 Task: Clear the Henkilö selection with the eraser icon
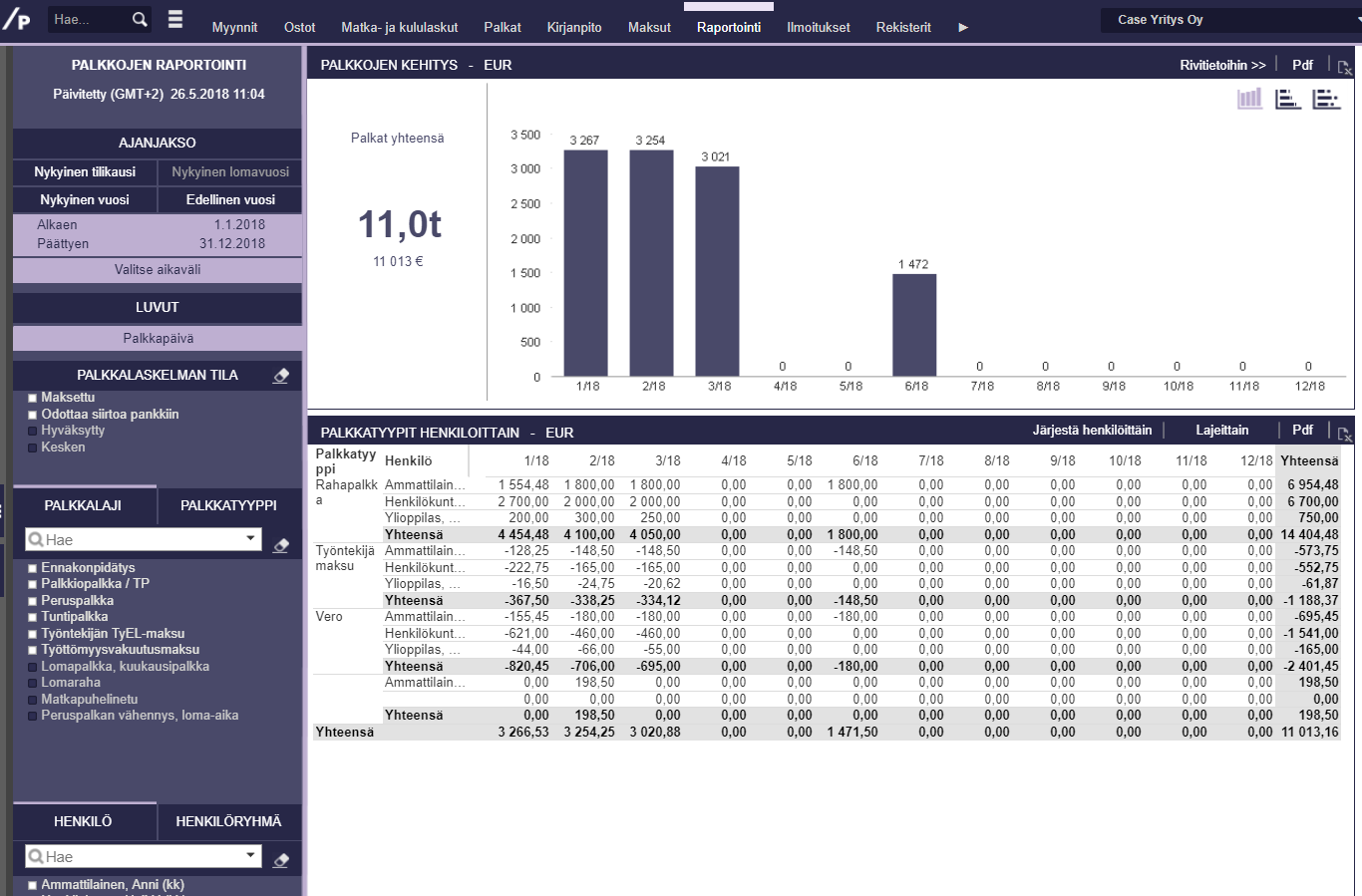pos(281,859)
